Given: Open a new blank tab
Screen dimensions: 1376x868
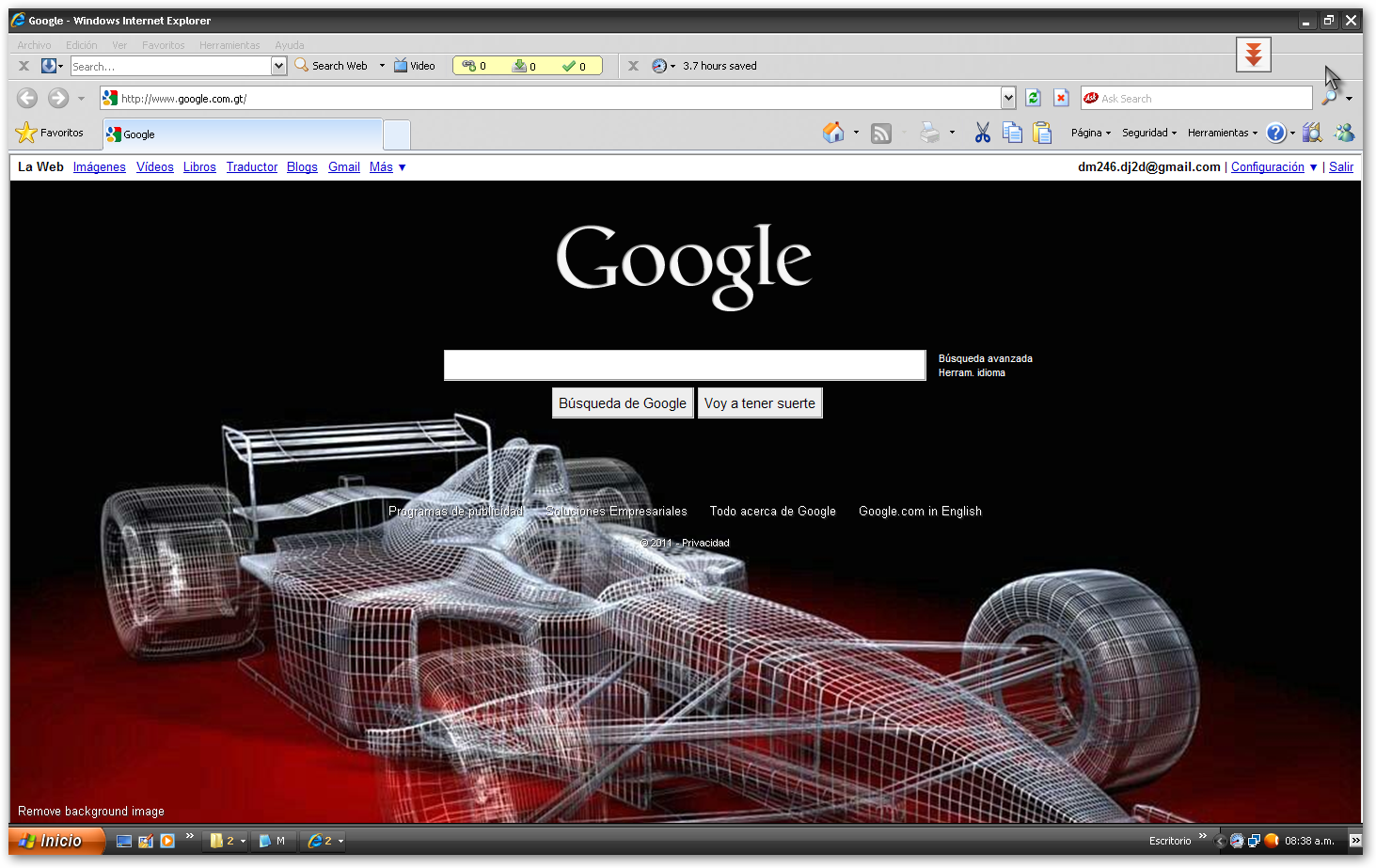Looking at the screenshot, I should [x=397, y=135].
